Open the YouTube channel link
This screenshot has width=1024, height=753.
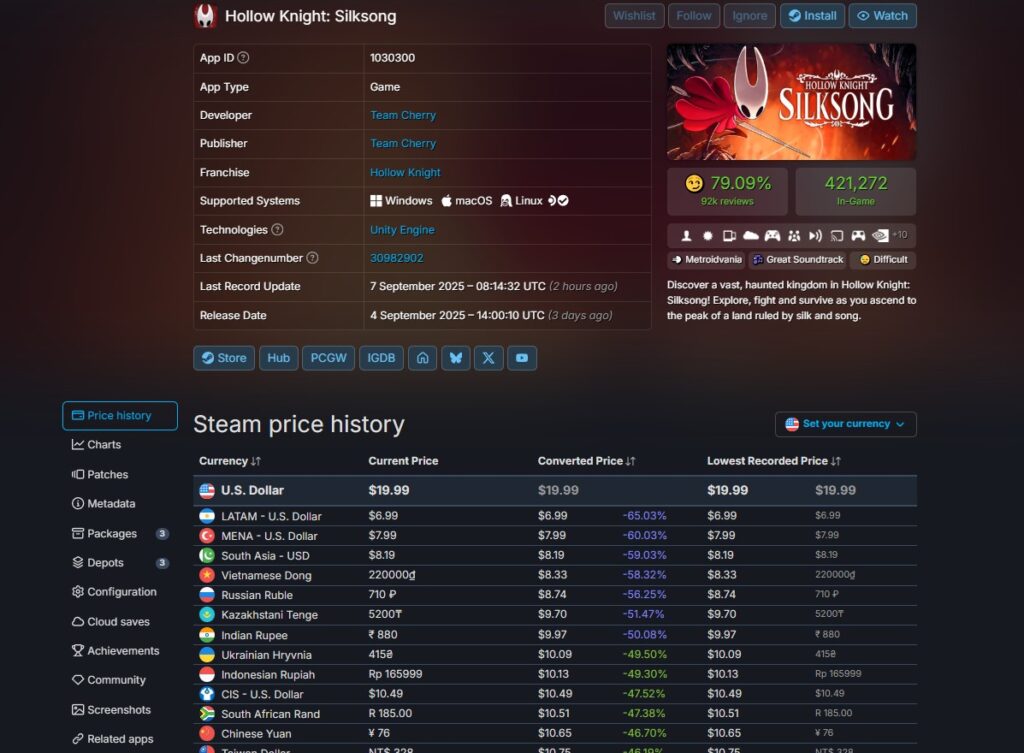click(x=522, y=358)
